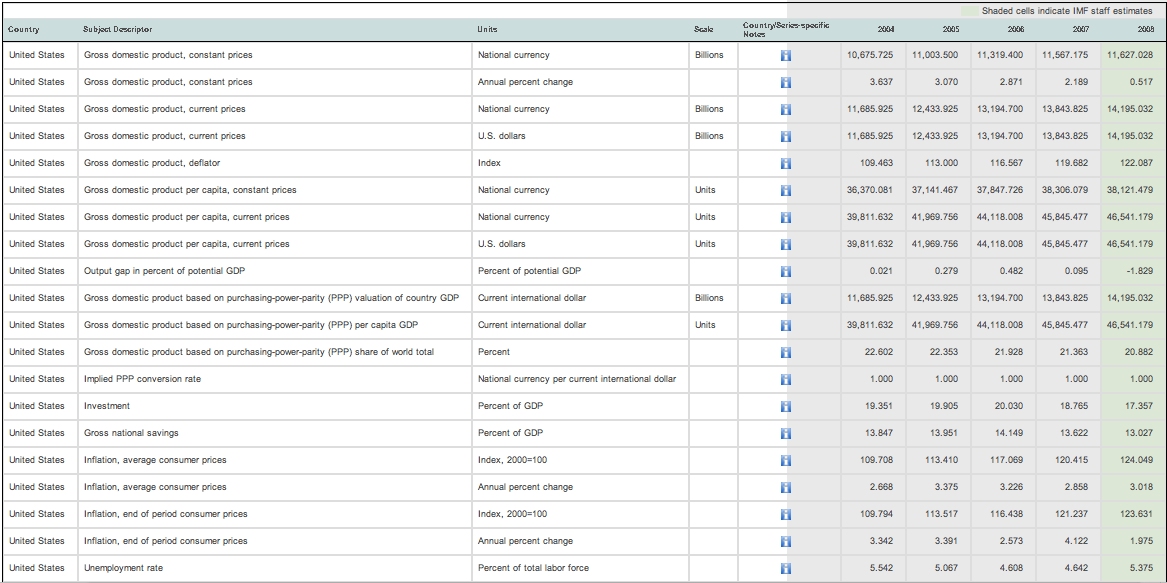Viewport: 1167px width, 583px height.
Task: Click the Units column header
Action: [488, 30]
